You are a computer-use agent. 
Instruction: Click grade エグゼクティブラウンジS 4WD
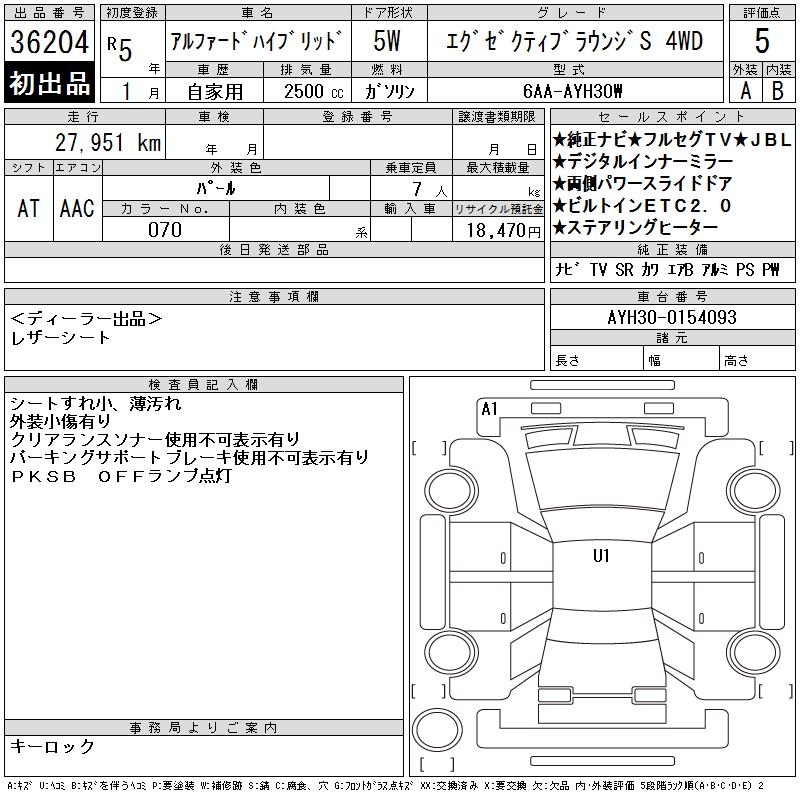pyautogui.click(x=574, y=41)
